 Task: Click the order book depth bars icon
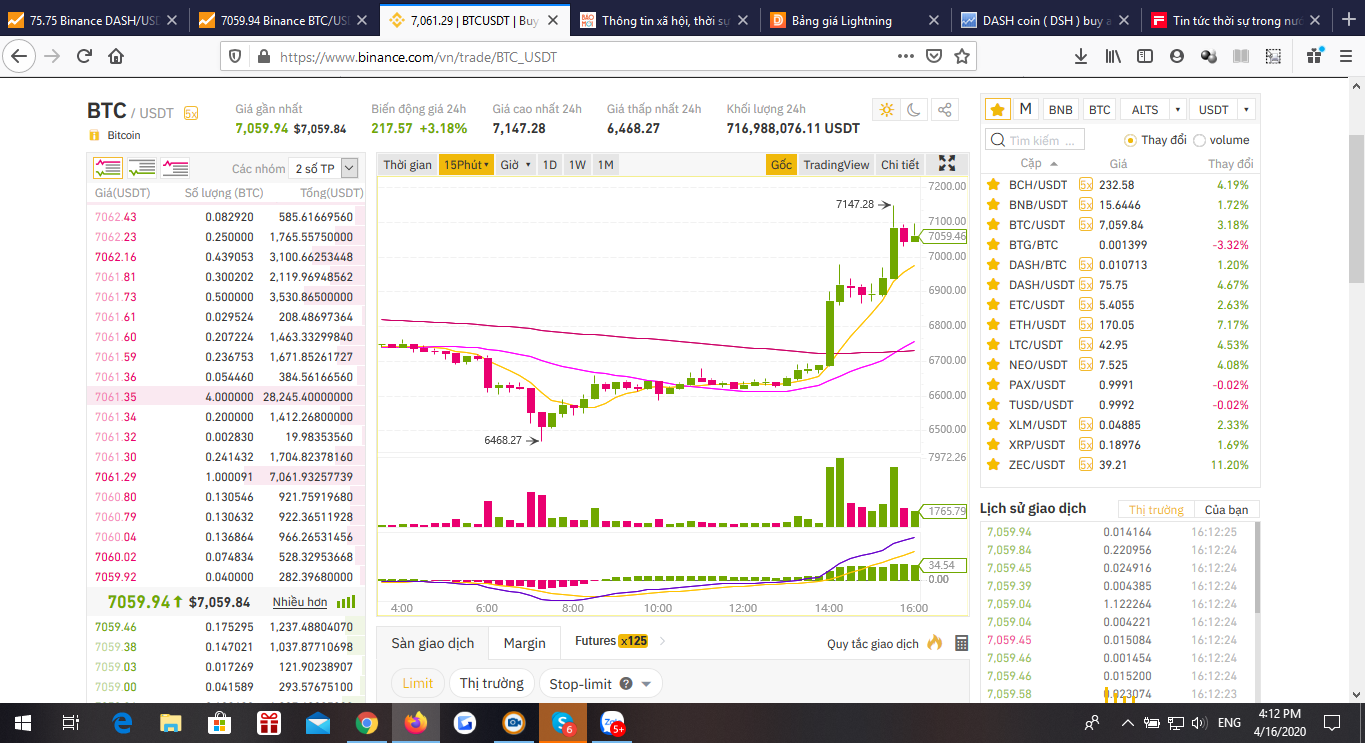346,602
